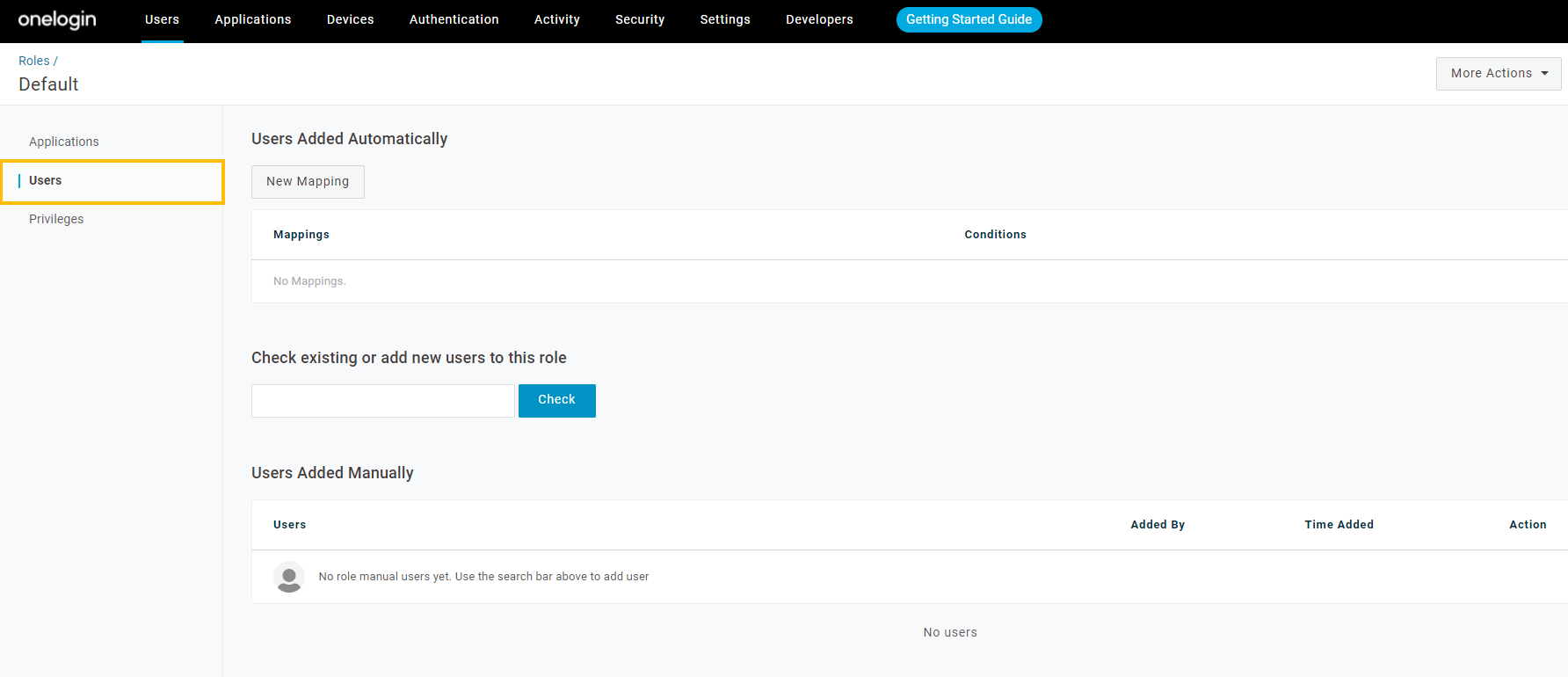Image resolution: width=1568 pixels, height=677 pixels.
Task: Open the Authentication menu
Action: click(x=454, y=19)
